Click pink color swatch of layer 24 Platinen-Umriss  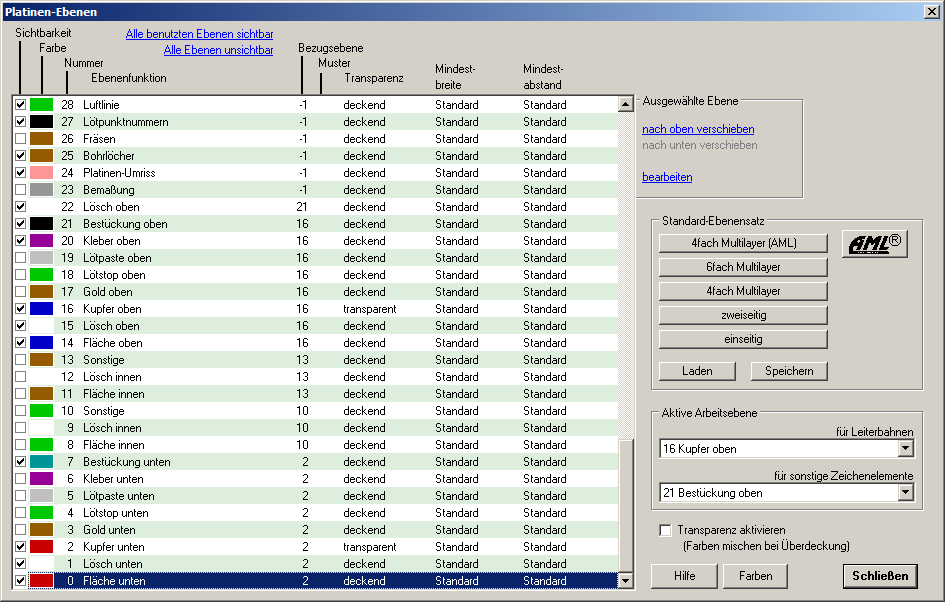[x=42, y=172]
